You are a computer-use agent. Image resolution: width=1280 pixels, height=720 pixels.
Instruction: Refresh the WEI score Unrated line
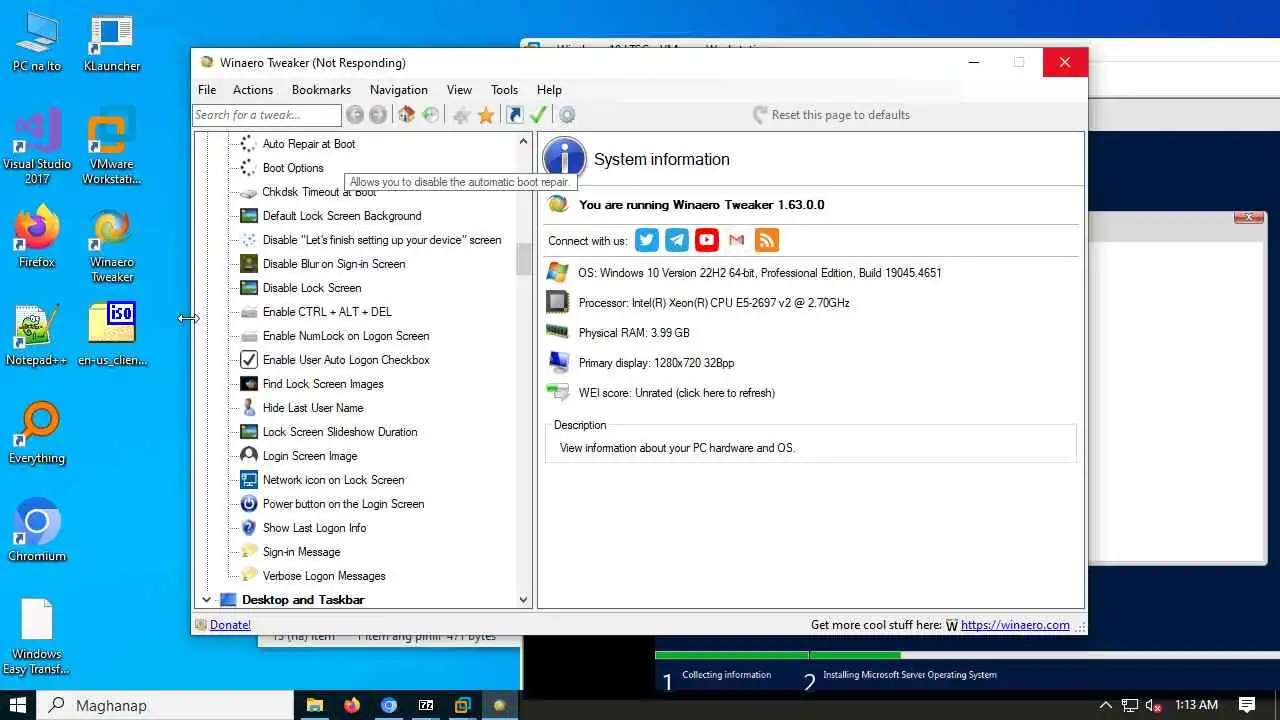(676, 393)
